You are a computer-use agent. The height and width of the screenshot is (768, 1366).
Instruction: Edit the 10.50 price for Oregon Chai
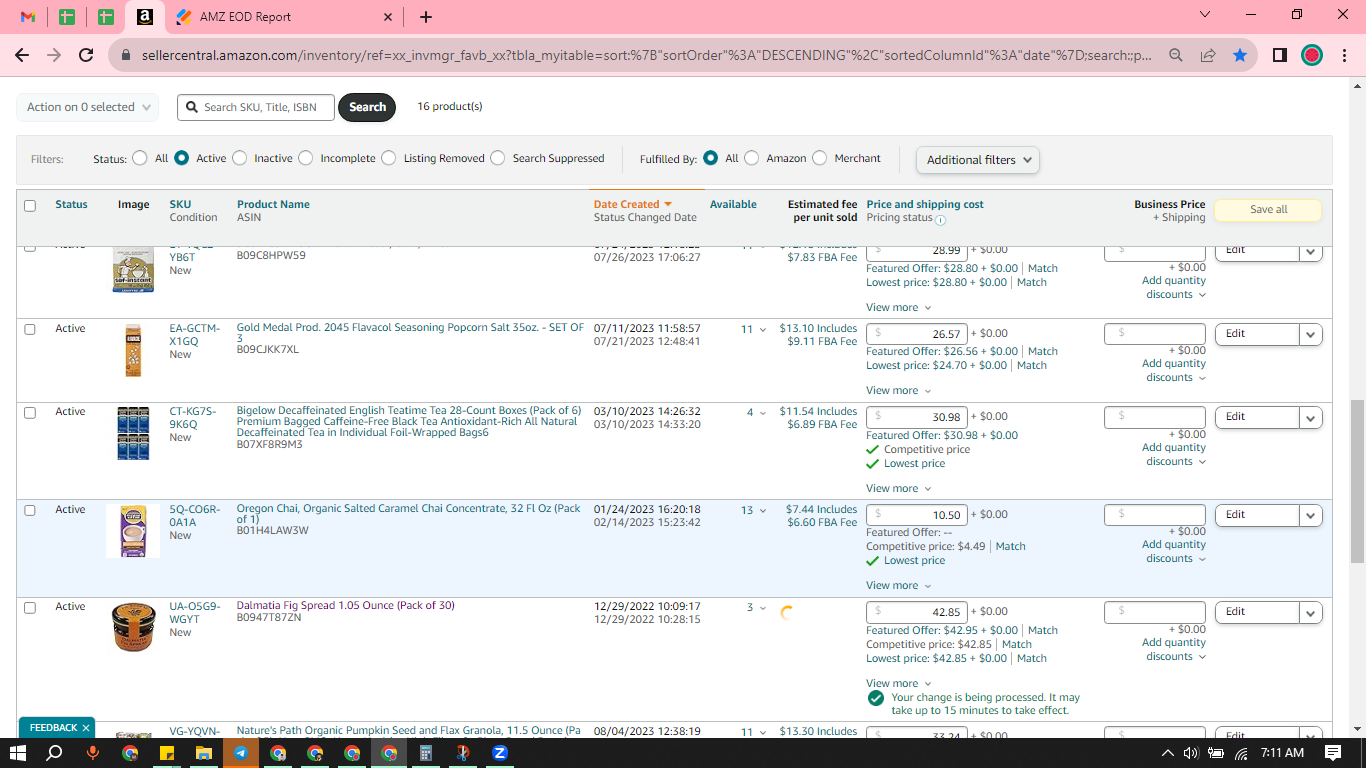(x=917, y=515)
